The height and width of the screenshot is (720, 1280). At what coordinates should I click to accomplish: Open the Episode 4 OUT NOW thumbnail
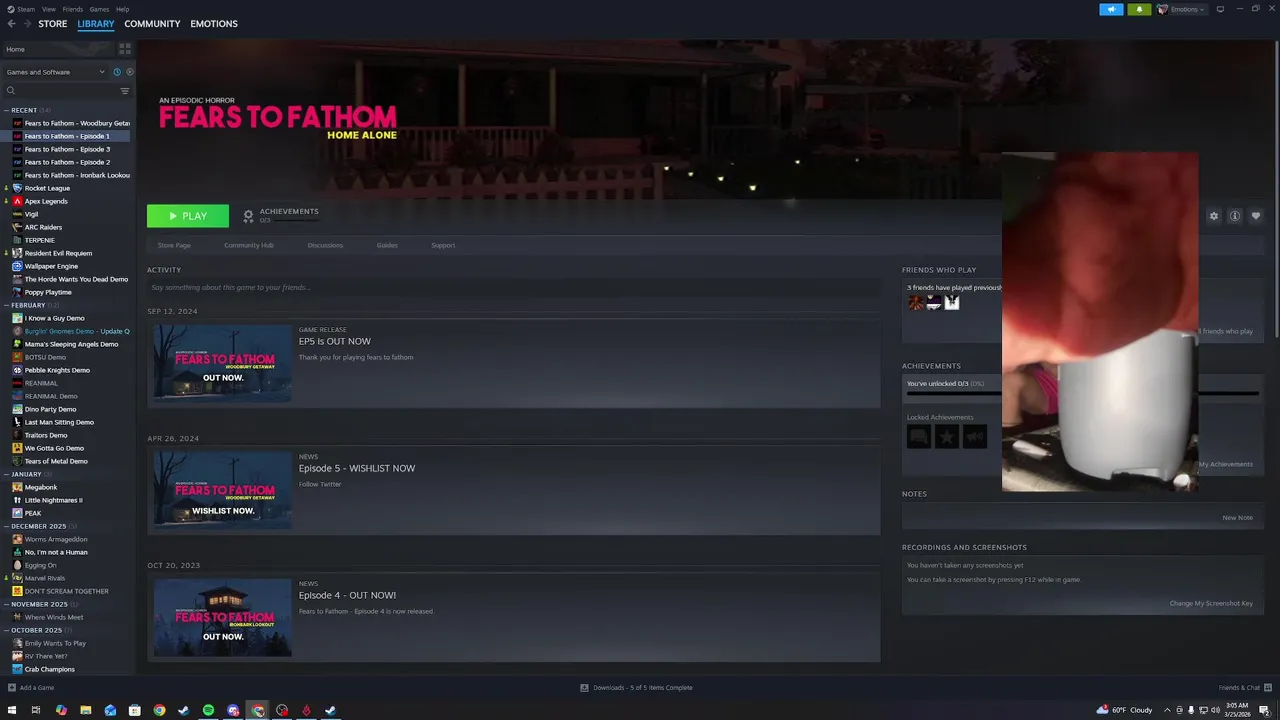point(223,617)
